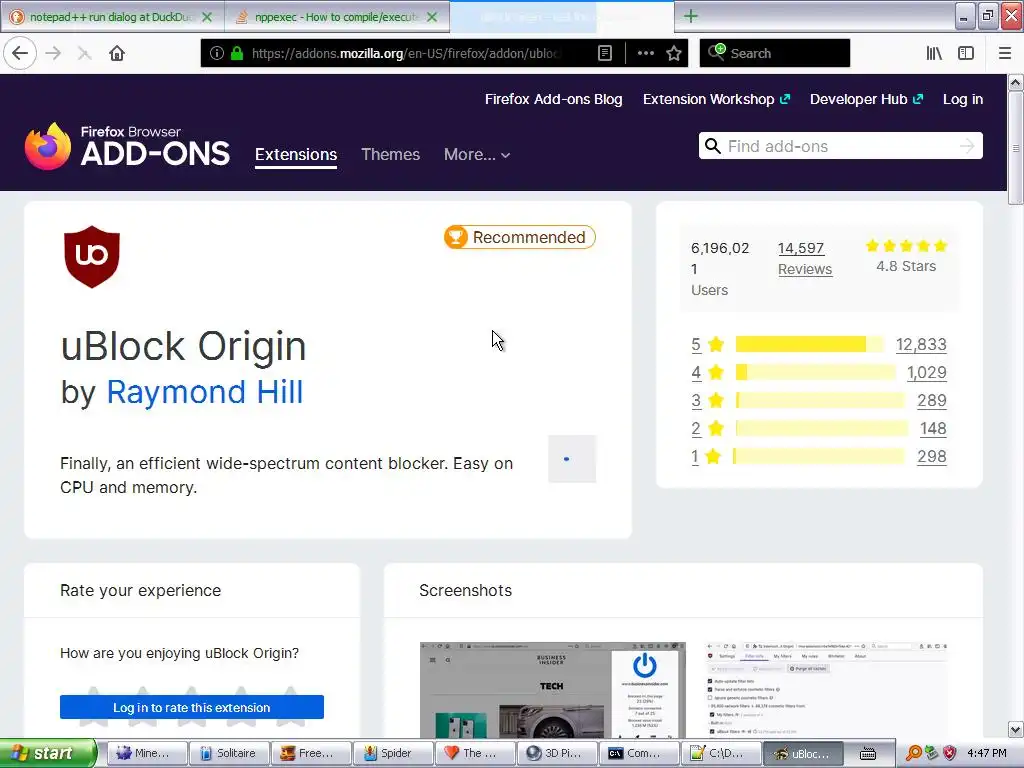Open a new tab with plus icon
This screenshot has height=768, width=1024.
tap(690, 16)
